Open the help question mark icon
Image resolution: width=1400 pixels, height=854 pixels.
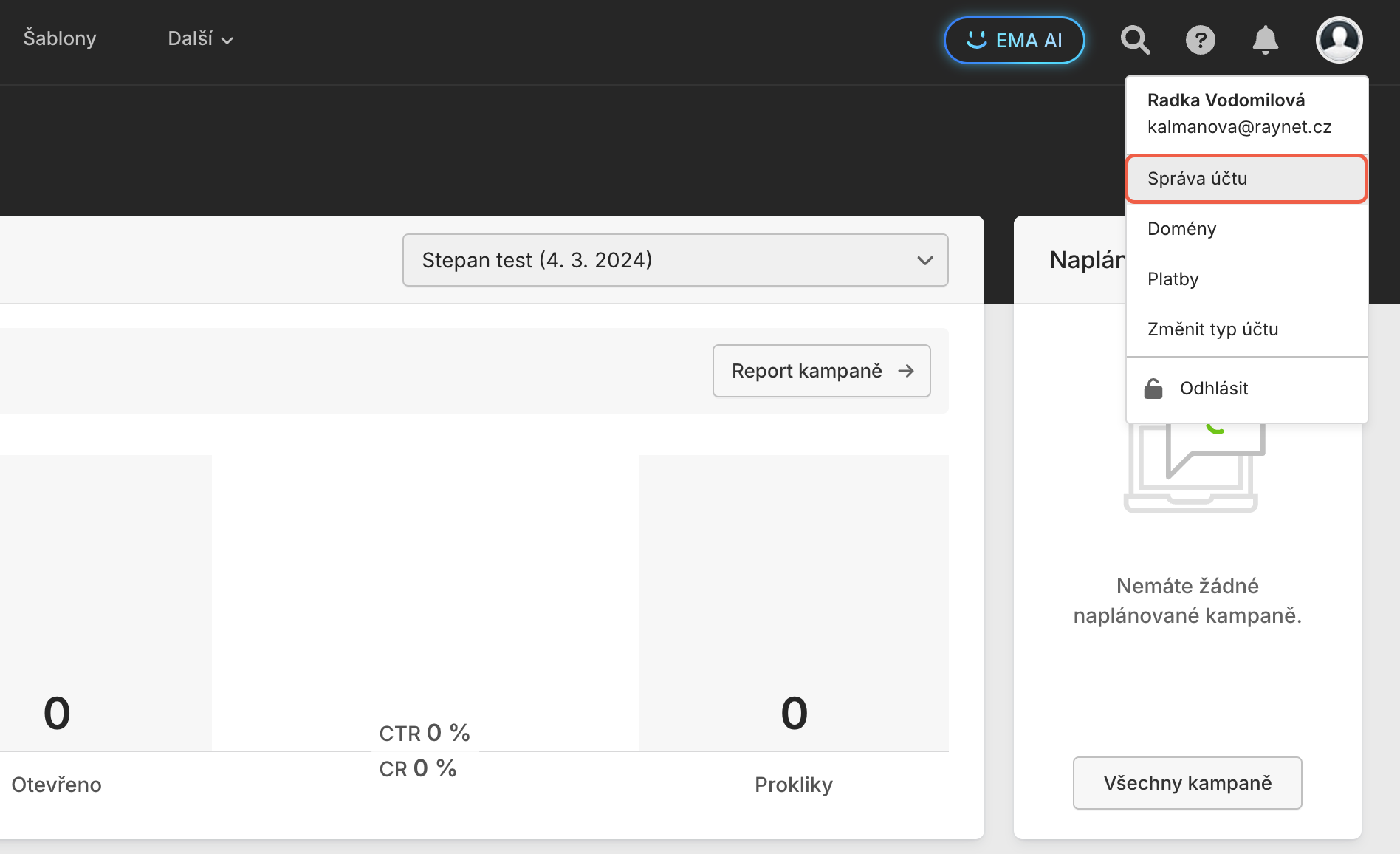1200,40
